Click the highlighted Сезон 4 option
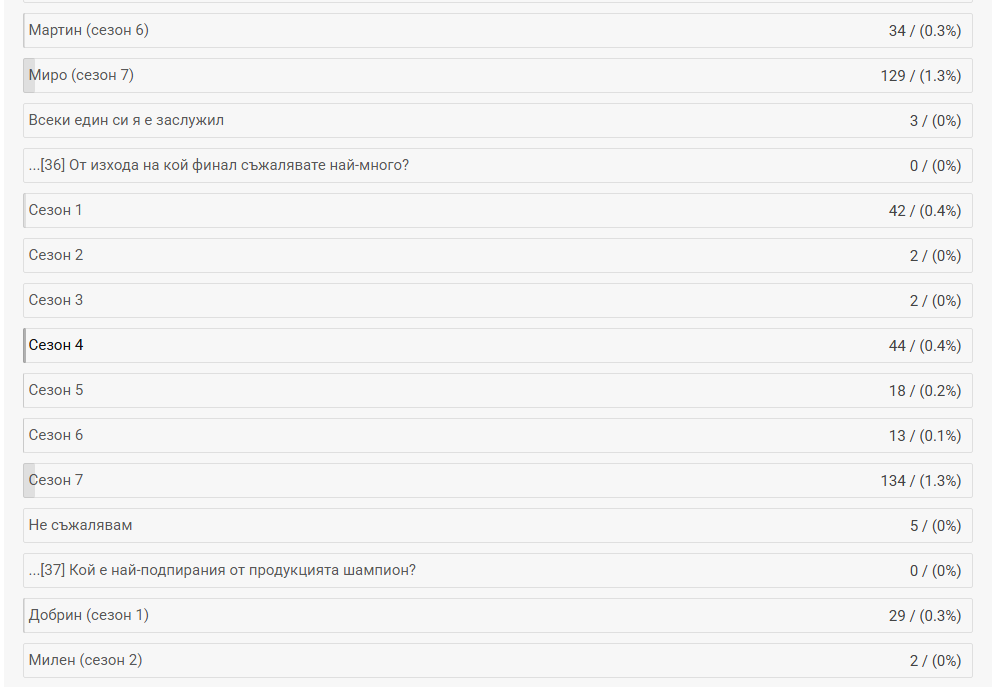This screenshot has width=992, height=687. (x=56, y=345)
